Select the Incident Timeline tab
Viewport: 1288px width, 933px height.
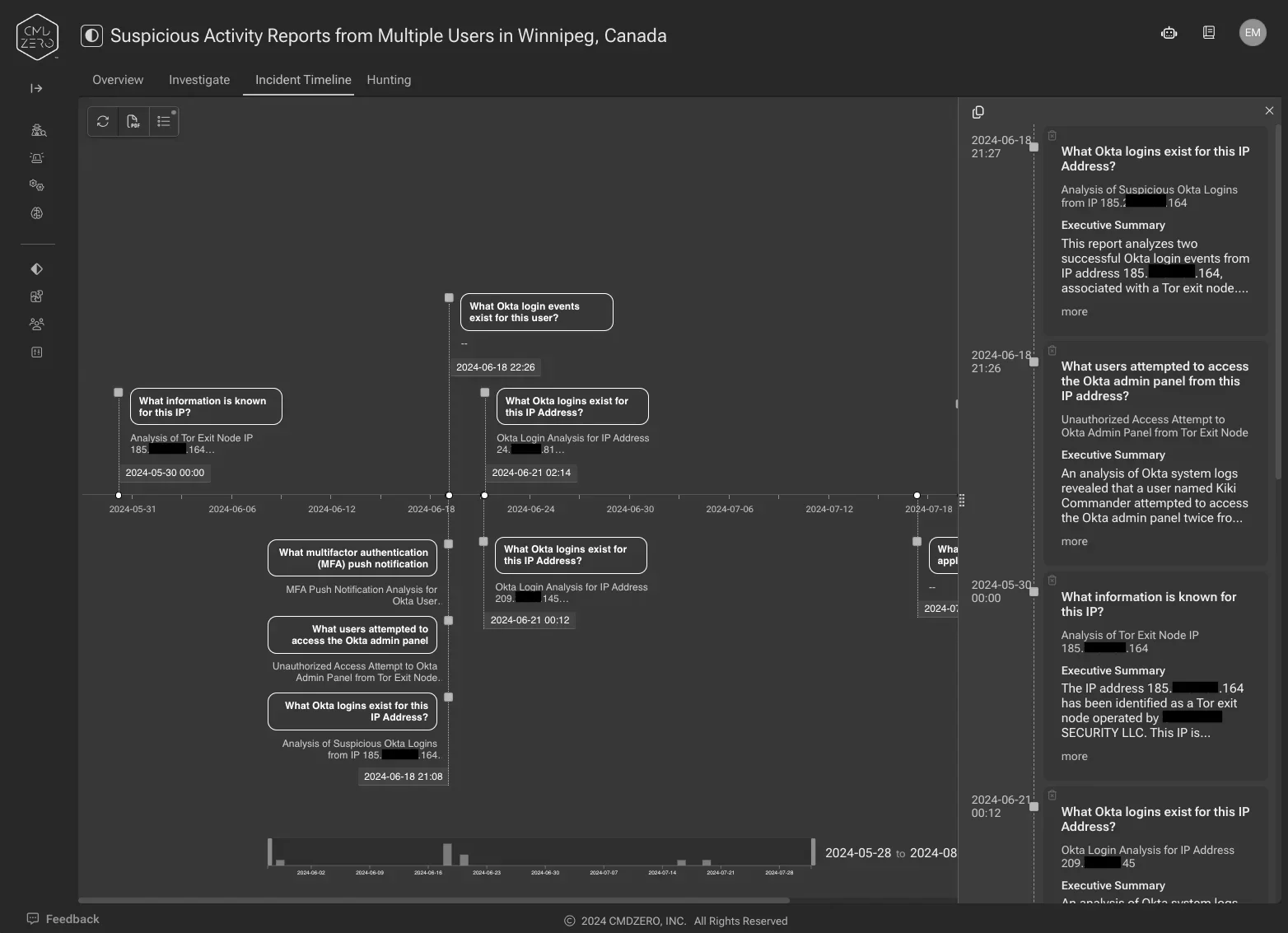tap(303, 80)
